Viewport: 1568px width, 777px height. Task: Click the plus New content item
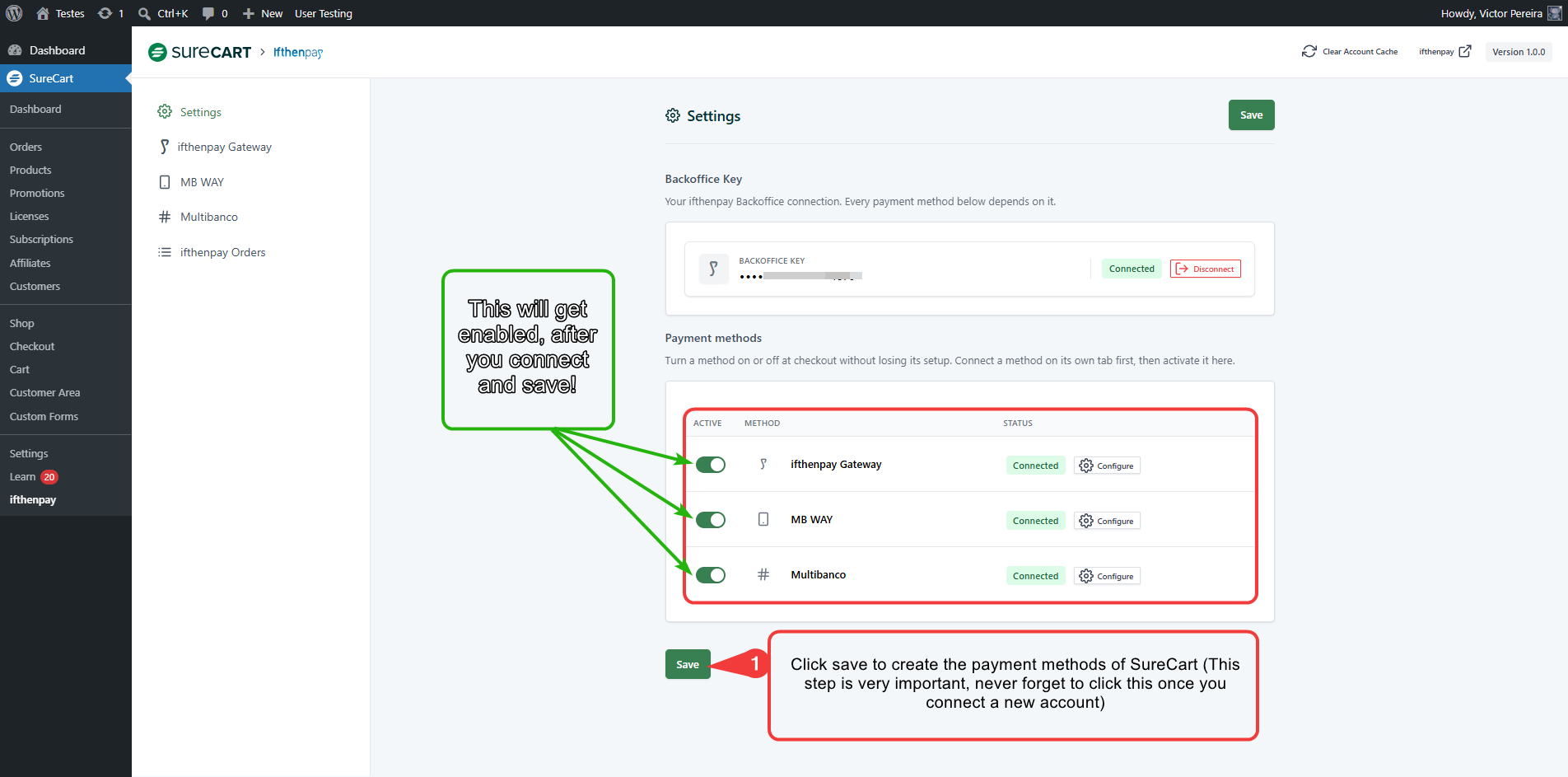[262, 13]
